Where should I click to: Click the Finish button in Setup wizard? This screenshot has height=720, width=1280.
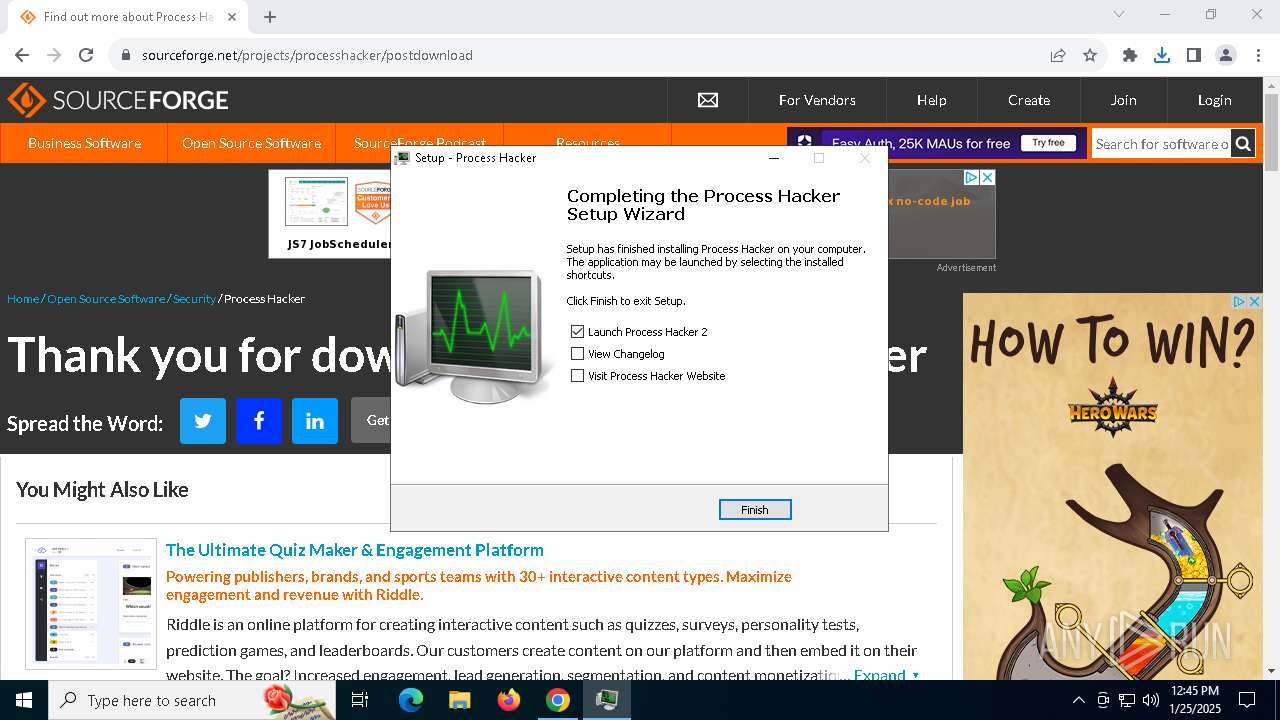[x=755, y=510]
